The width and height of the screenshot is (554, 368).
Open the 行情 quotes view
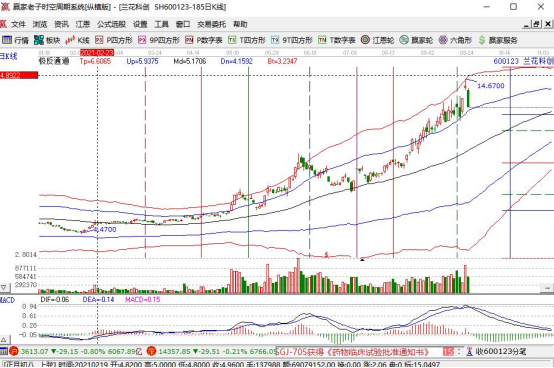[15, 40]
